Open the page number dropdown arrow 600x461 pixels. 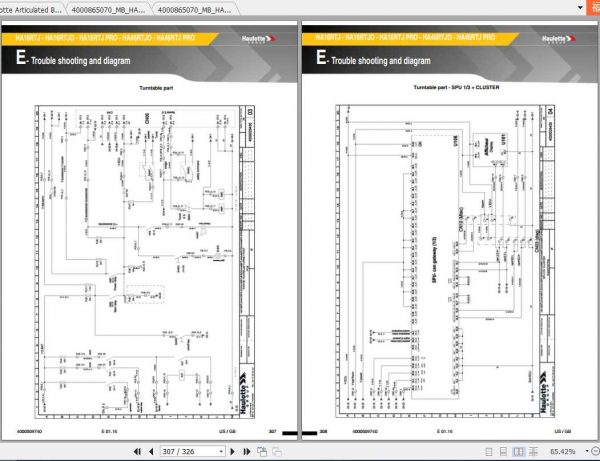[x=221, y=452]
